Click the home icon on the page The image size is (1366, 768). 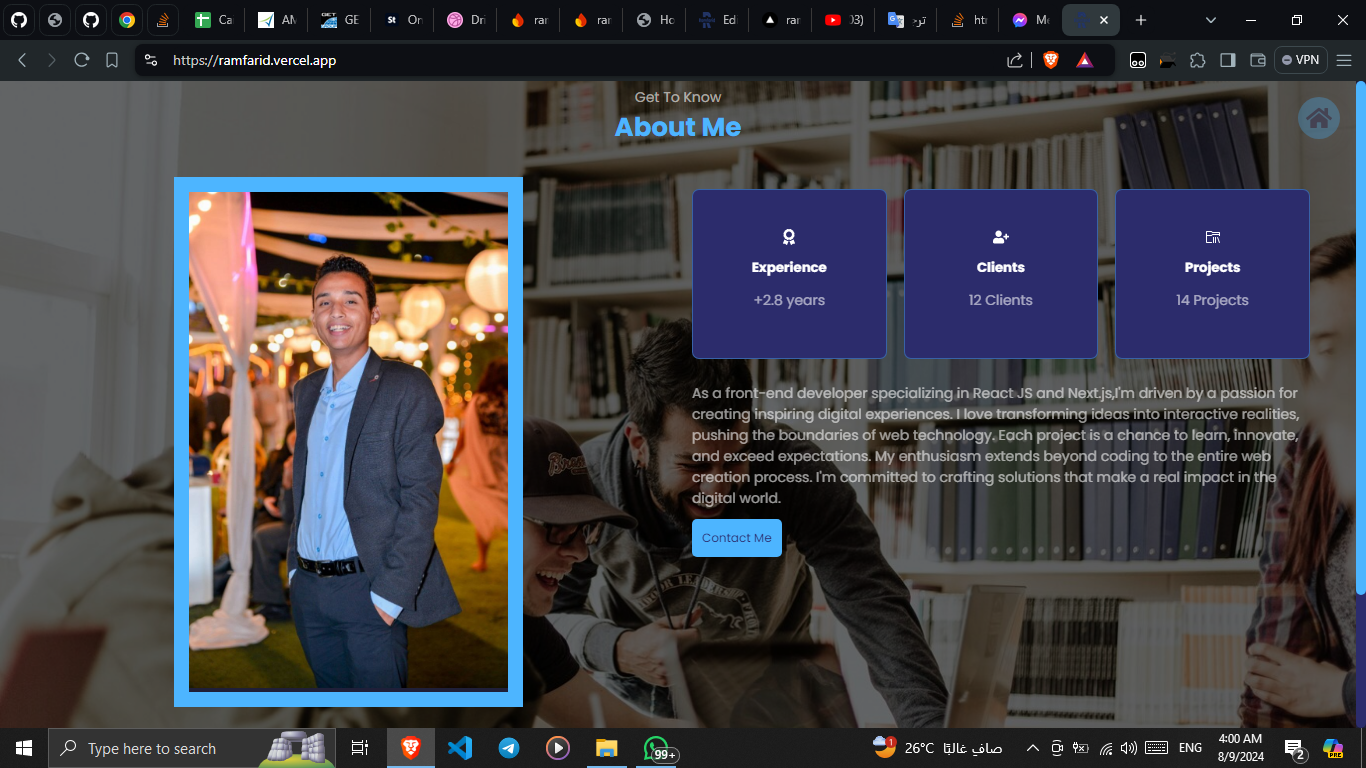pos(1319,118)
